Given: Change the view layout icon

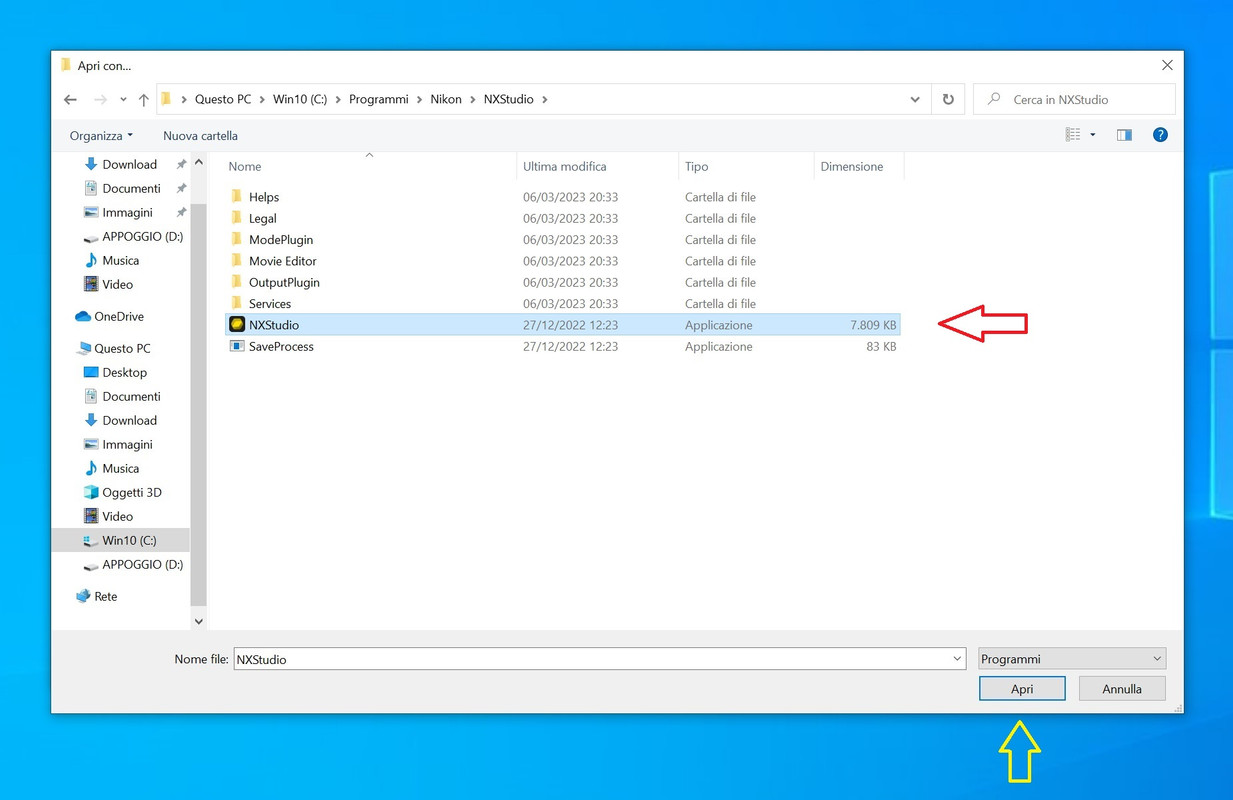Looking at the screenshot, I should tap(1073, 135).
